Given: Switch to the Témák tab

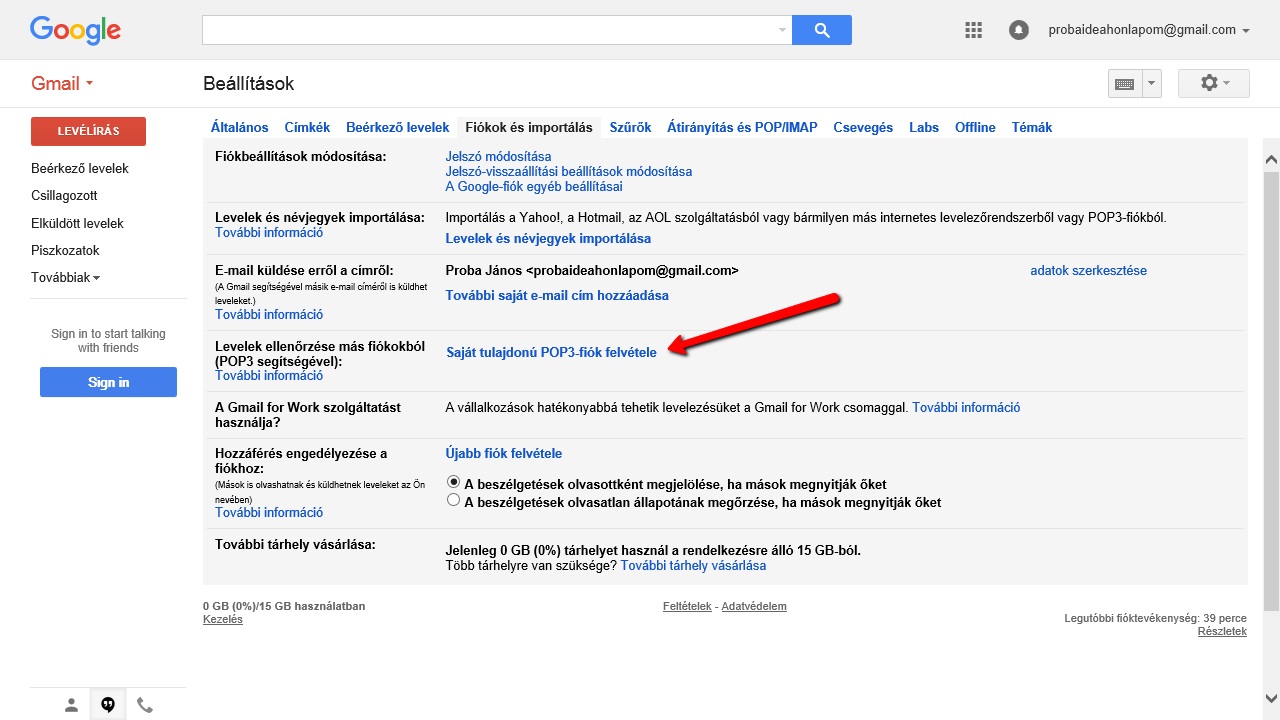Looking at the screenshot, I should (x=1032, y=127).
